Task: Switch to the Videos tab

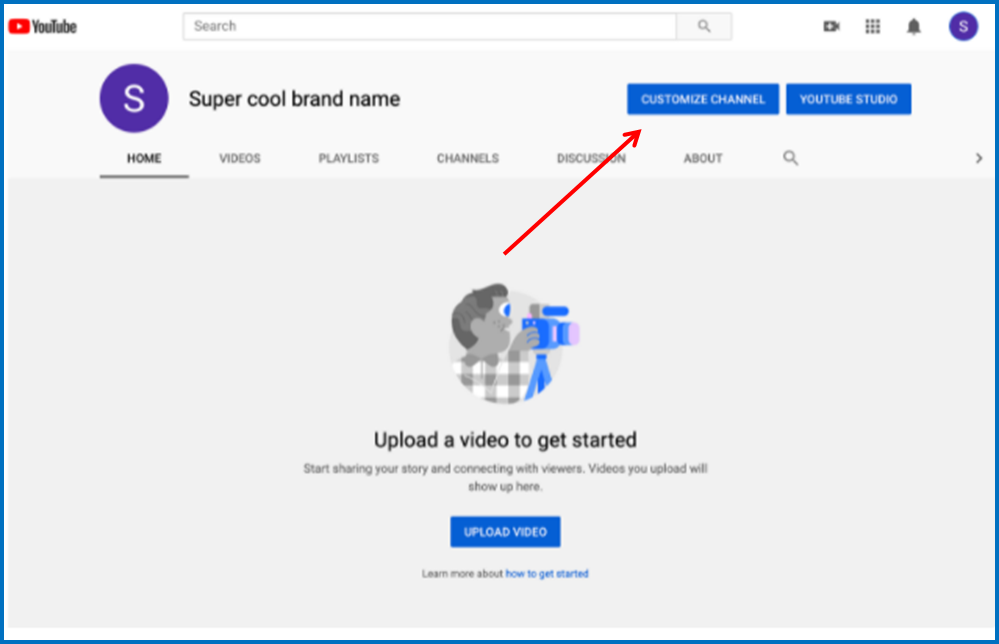Action: click(x=240, y=158)
